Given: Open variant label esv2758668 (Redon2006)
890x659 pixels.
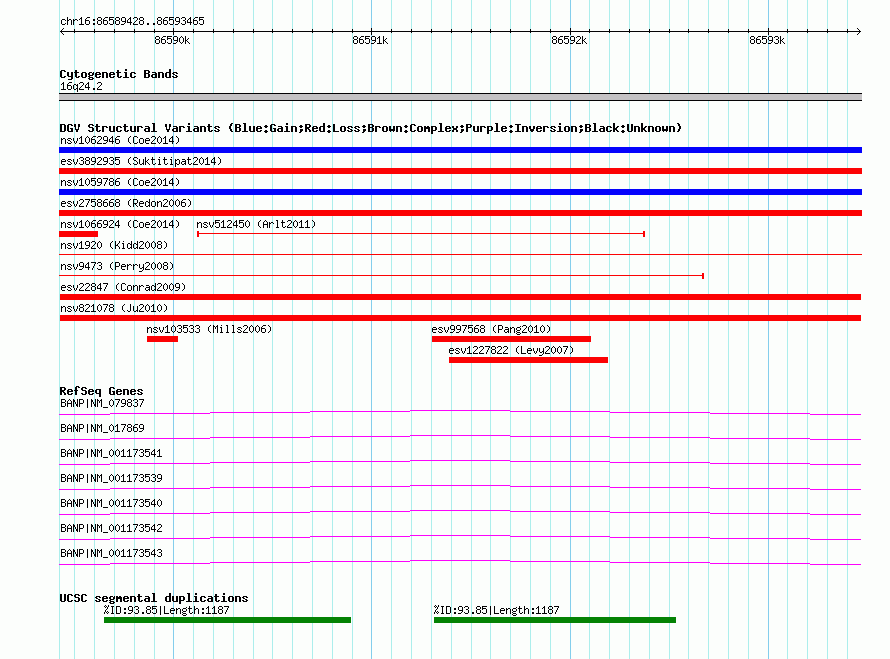Looking at the screenshot, I should (x=126, y=203).
